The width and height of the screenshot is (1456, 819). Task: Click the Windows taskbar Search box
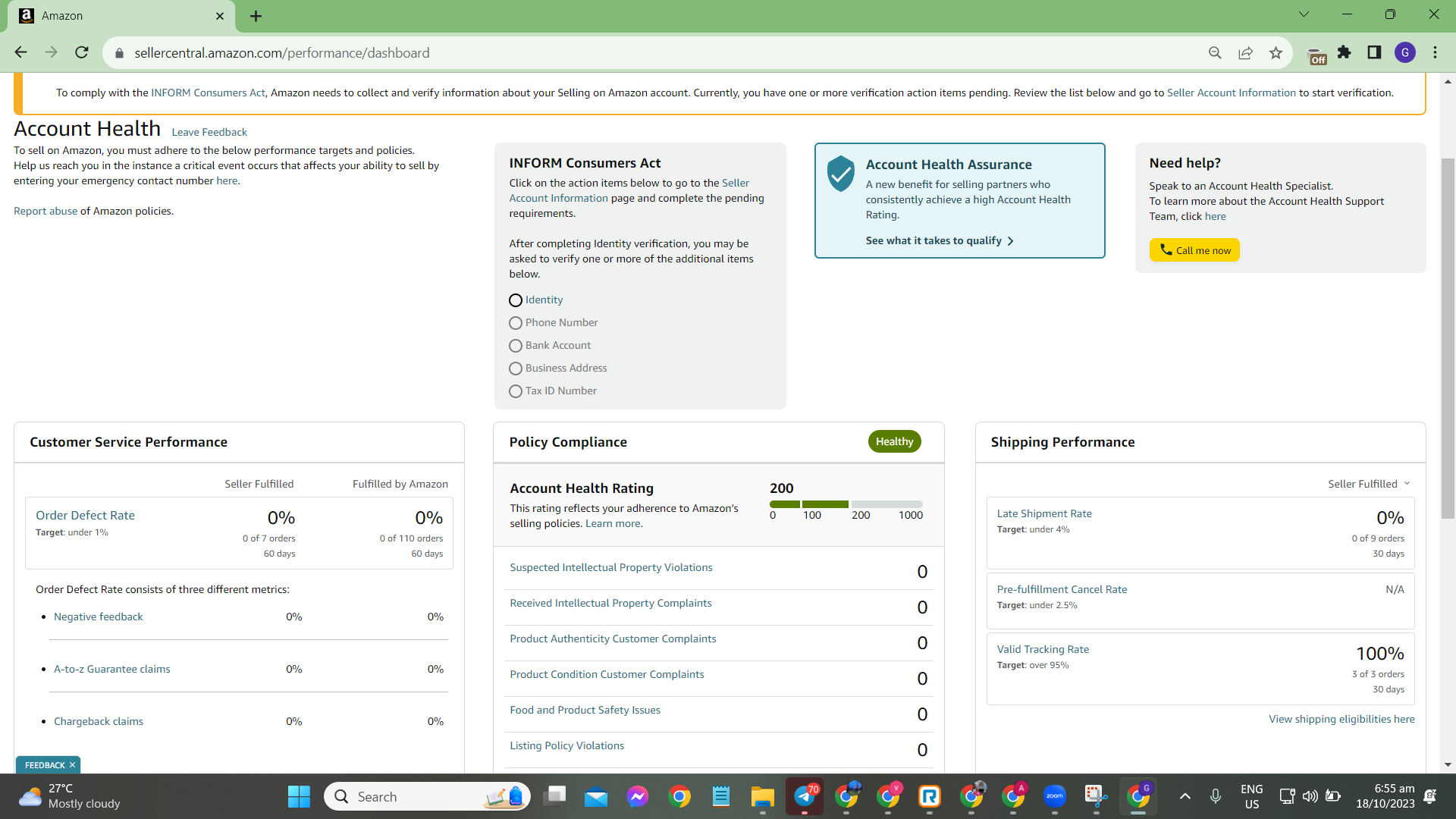point(428,796)
